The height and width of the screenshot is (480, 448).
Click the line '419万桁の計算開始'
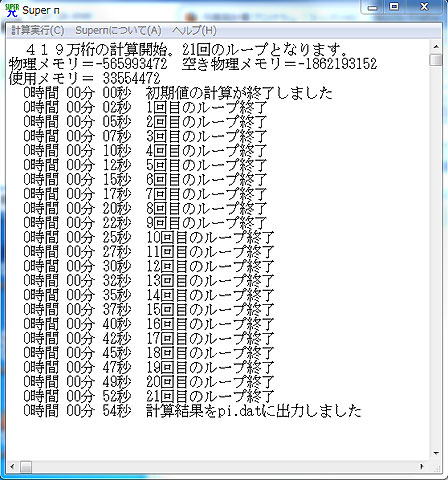click(186, 50)
